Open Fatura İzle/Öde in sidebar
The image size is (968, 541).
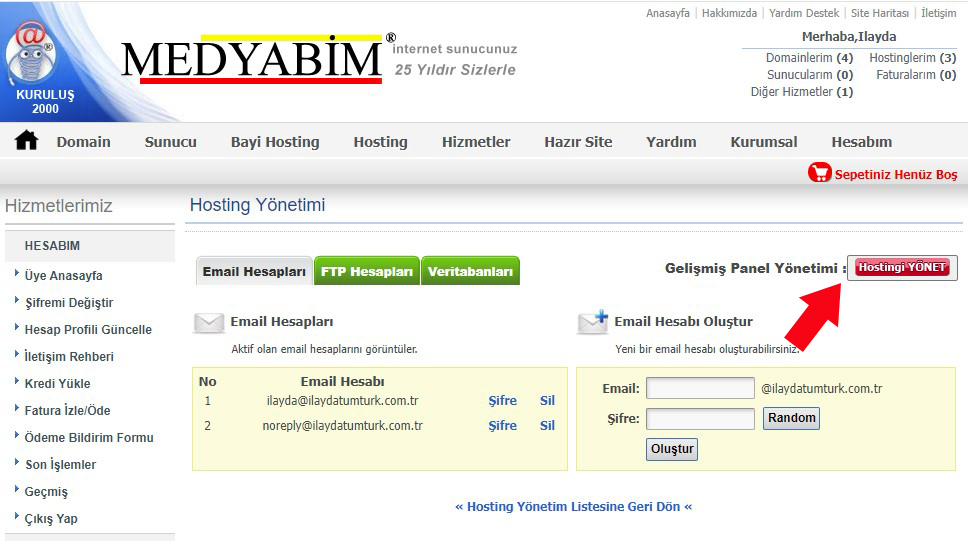(x=67, y=410)
